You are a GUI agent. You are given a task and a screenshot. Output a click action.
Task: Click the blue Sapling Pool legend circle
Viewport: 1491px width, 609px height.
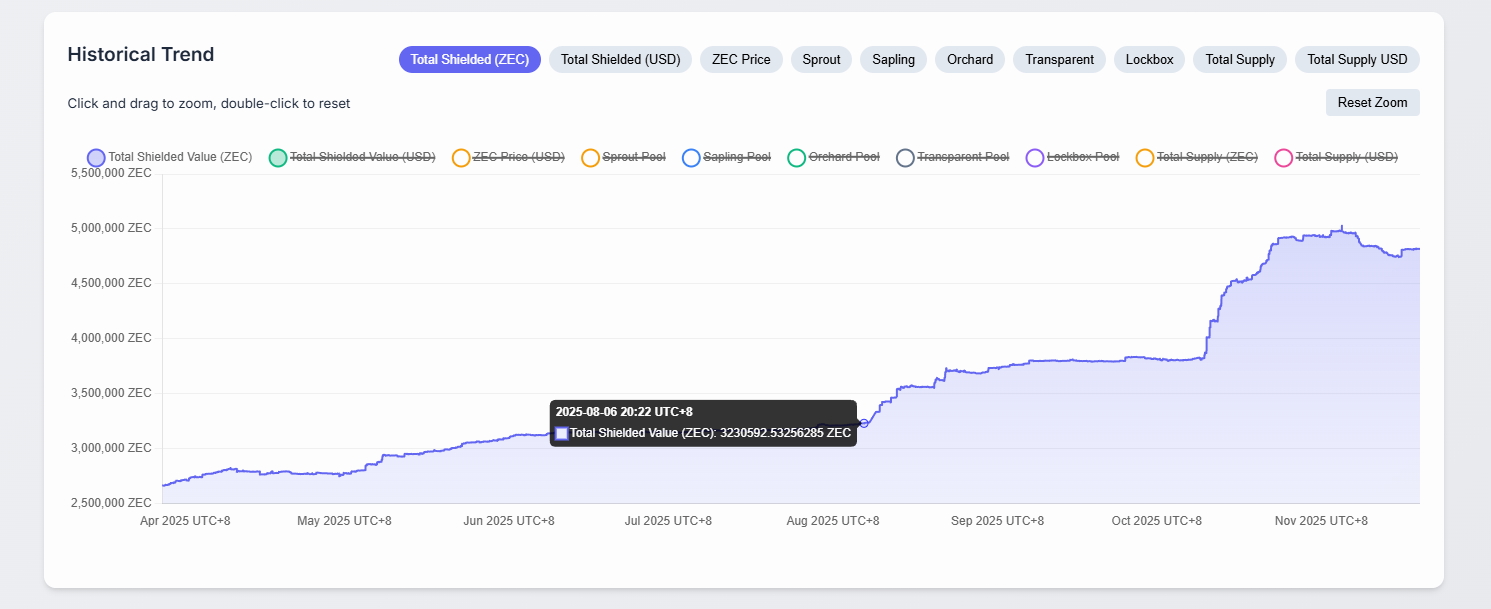point(691,157)
